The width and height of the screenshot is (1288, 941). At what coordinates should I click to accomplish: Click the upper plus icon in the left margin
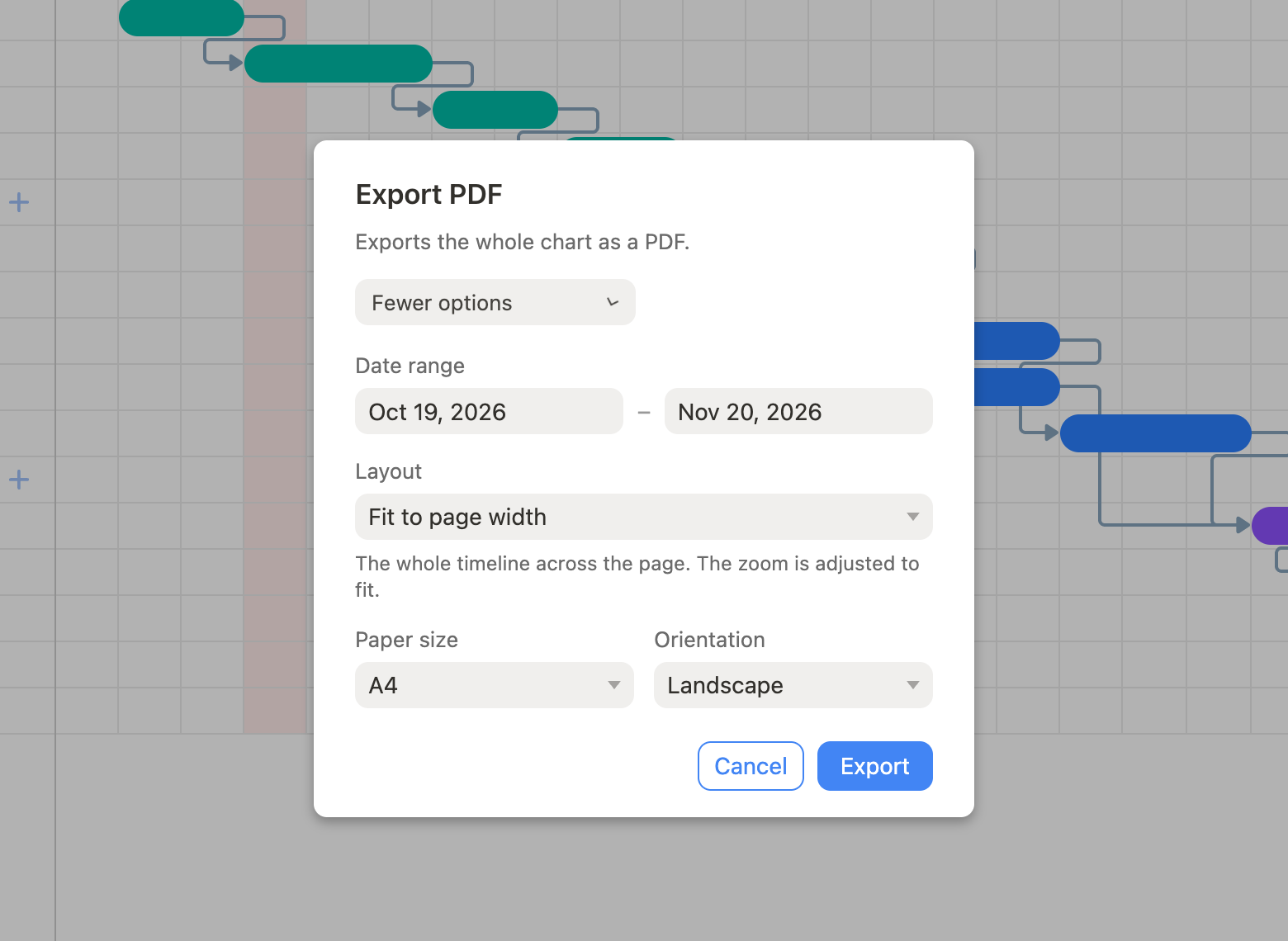(19, 202)
